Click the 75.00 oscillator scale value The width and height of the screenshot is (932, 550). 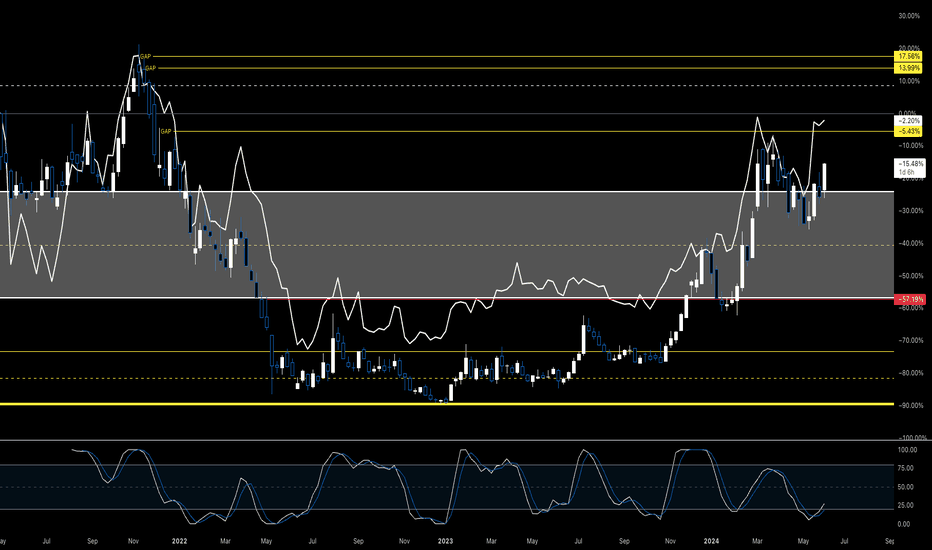tap(907, 469)
